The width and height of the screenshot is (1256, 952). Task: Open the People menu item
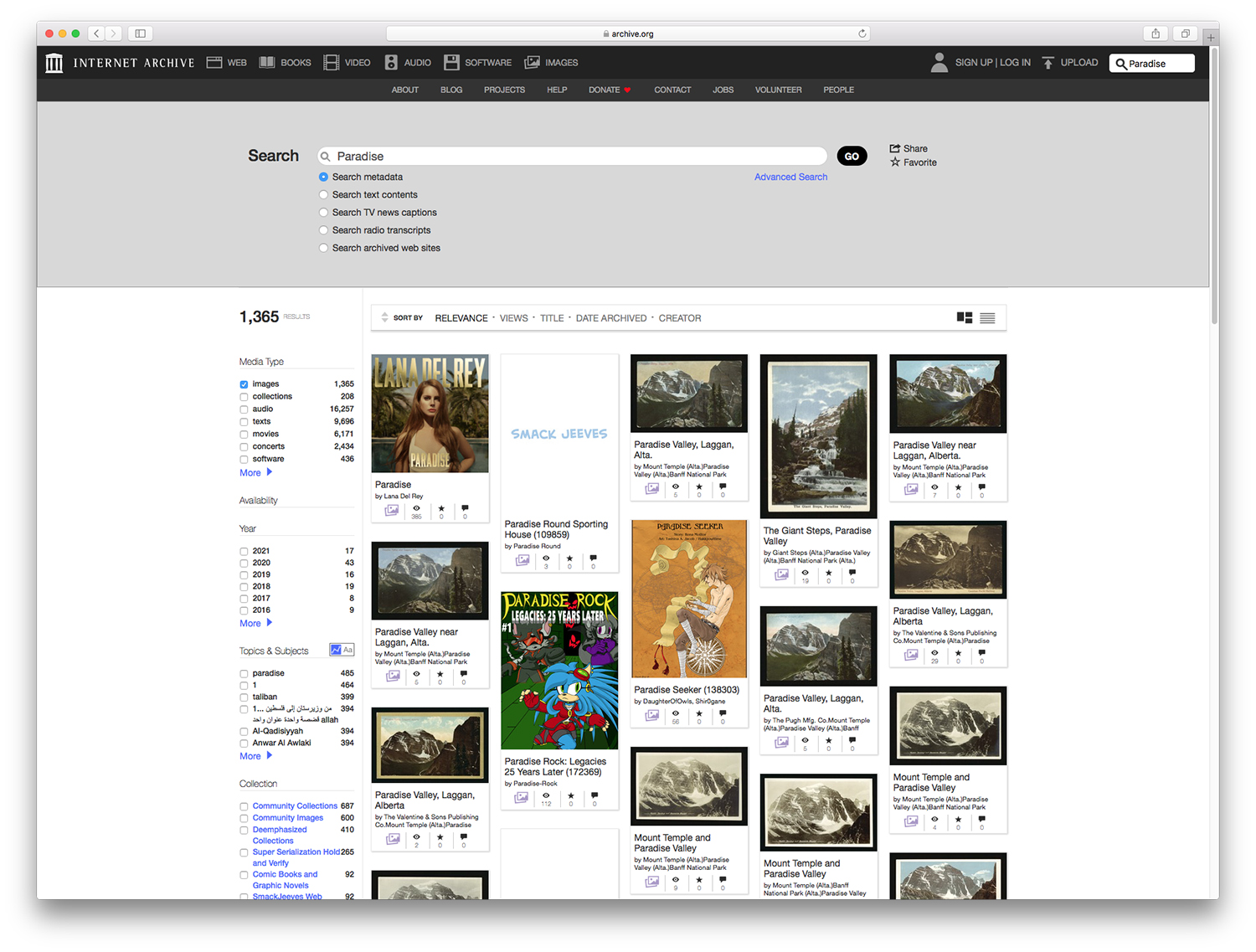[x=838, y=90]
